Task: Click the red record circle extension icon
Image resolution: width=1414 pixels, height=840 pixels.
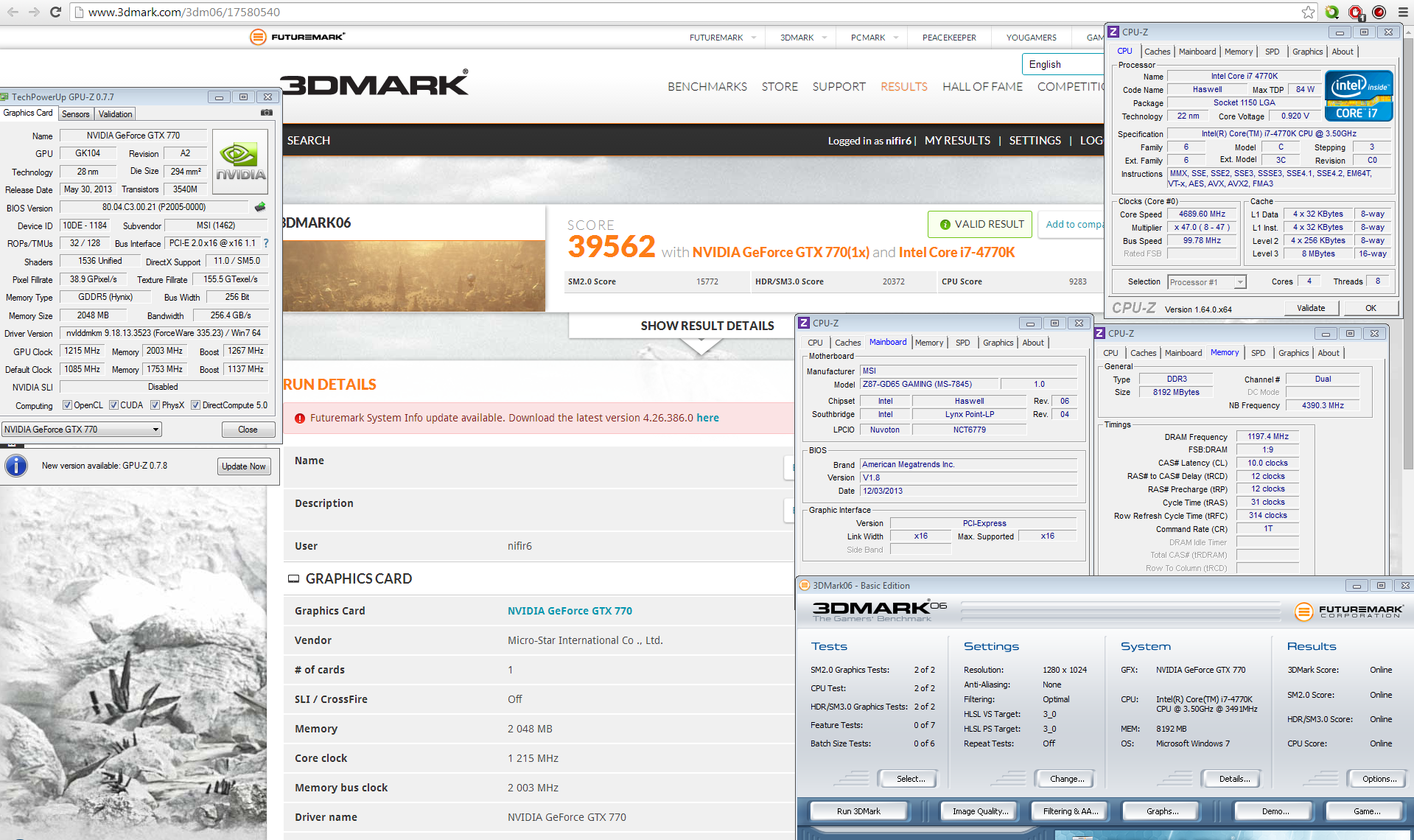Action: coord(1379,12)
